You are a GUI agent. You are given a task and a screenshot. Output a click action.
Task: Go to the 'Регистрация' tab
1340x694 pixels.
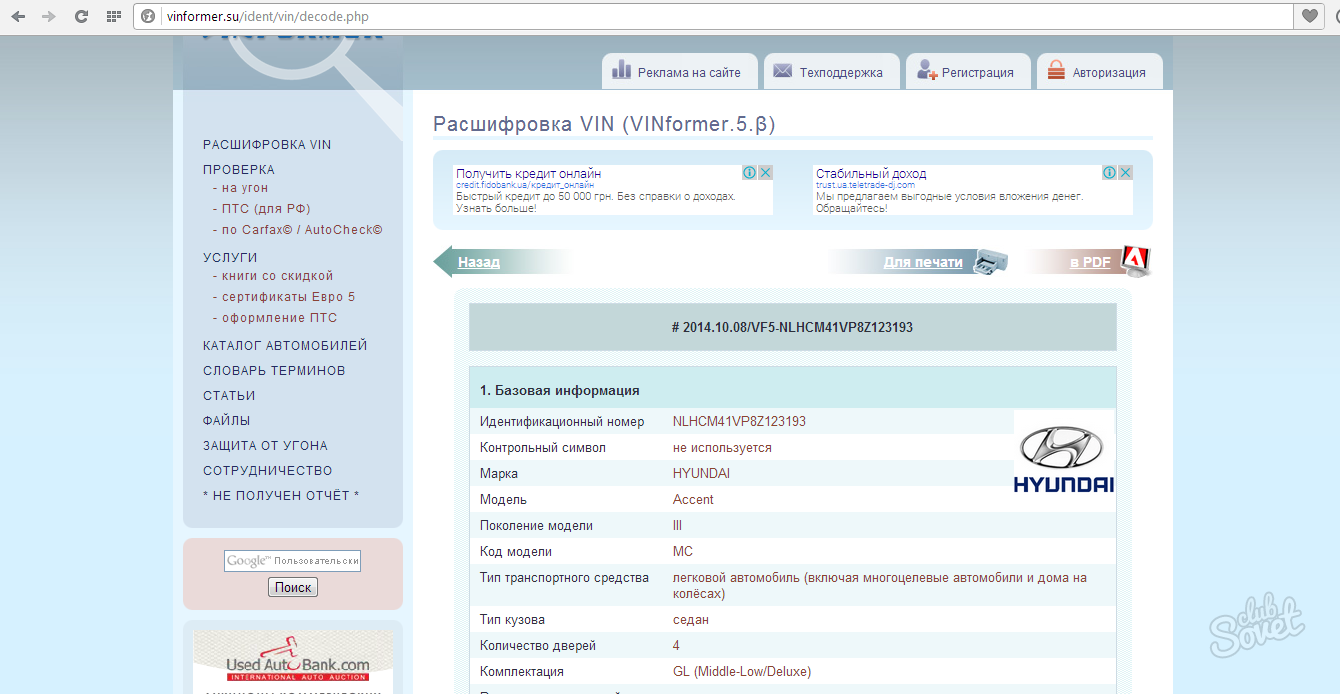[967, 72]
